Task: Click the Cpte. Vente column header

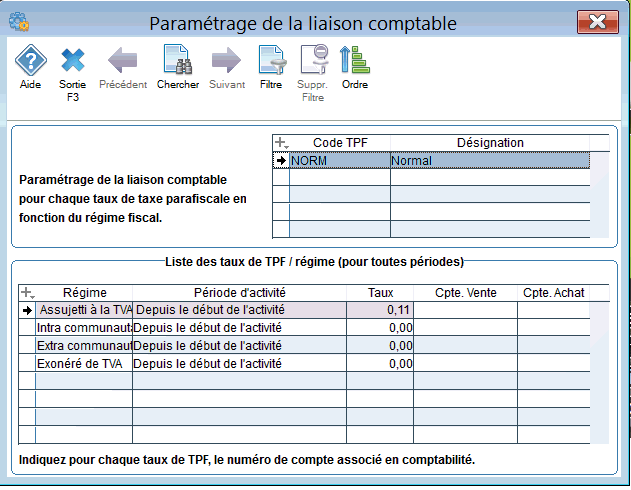Action: tap(466, 292)
